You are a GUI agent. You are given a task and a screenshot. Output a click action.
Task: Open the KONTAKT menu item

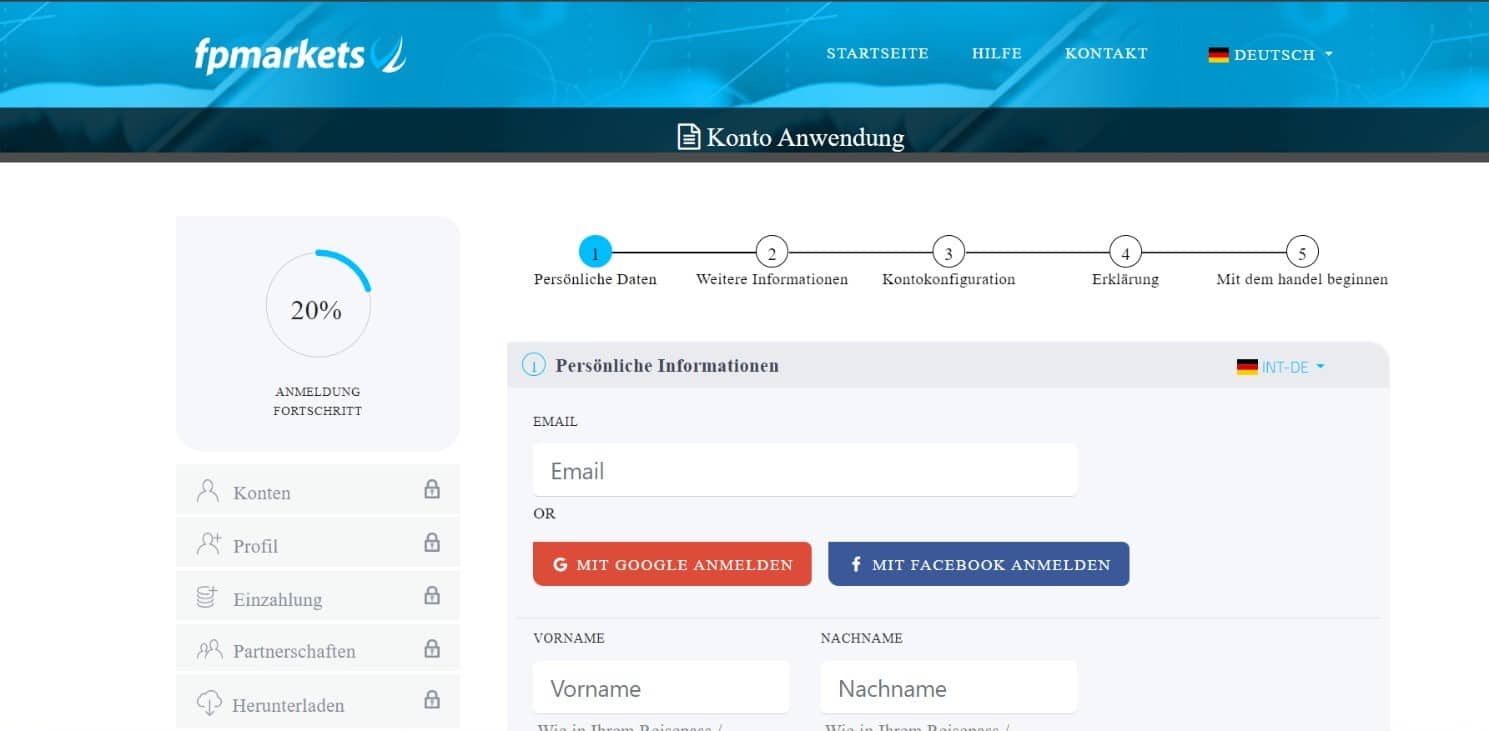coord(1106,53)
